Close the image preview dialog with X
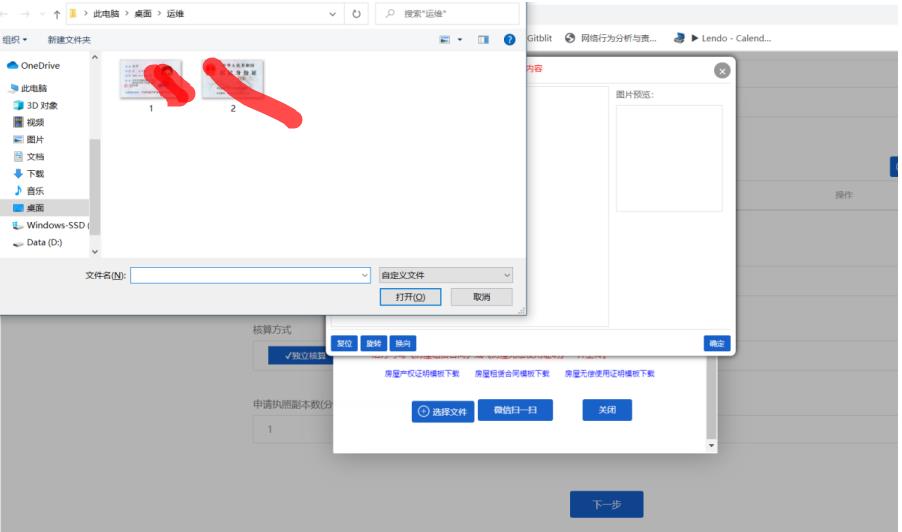This screenshot has width=902, height=532. click(722, 71)
